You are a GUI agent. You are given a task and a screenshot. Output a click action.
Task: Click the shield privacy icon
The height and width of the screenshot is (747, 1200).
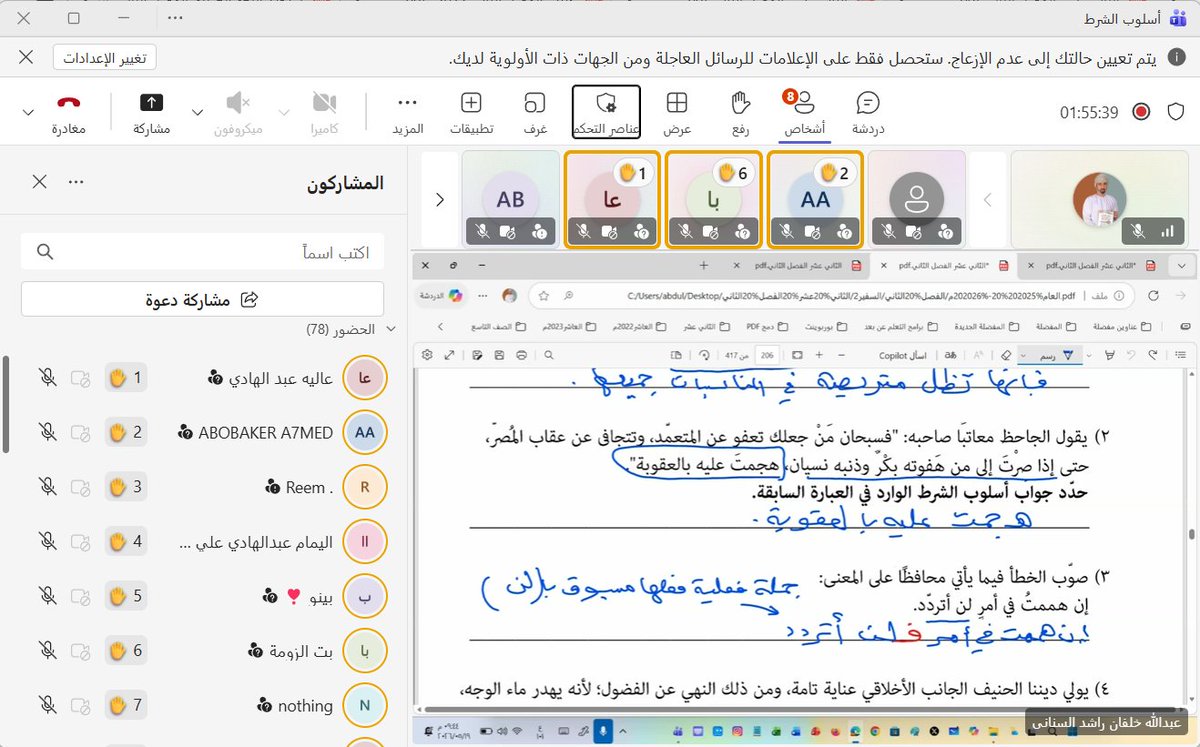click(x=1177, y=112)
